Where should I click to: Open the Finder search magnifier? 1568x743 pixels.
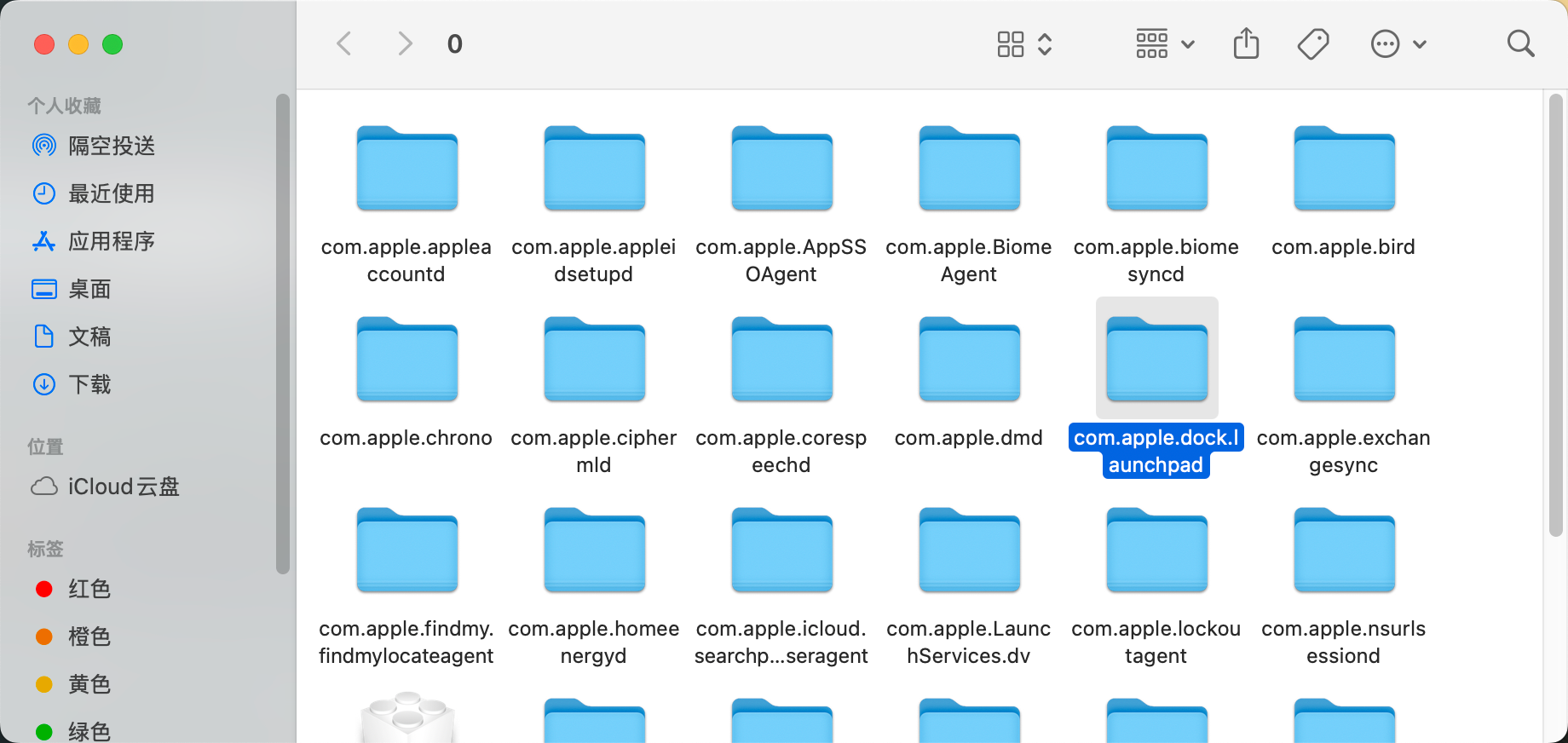click(x=1520, y=43)
